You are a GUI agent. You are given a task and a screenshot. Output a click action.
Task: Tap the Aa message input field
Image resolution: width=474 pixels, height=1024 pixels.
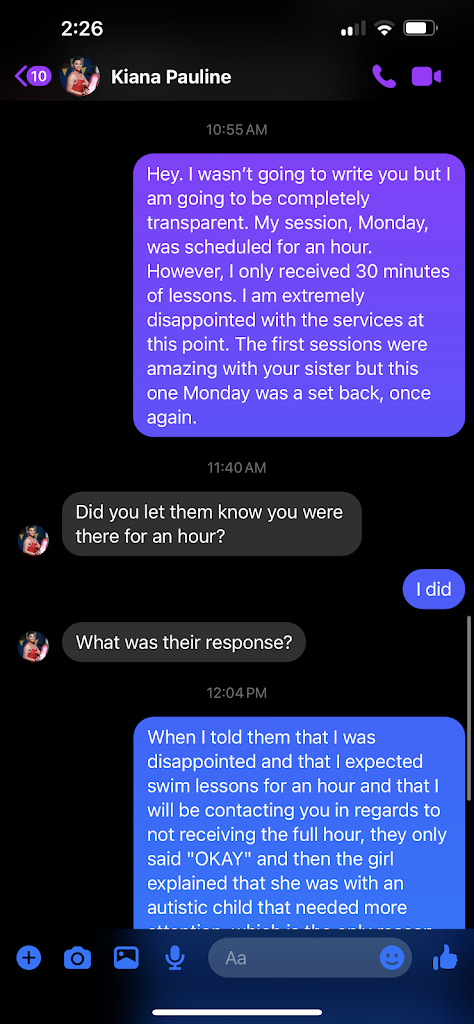pos(310,958)
